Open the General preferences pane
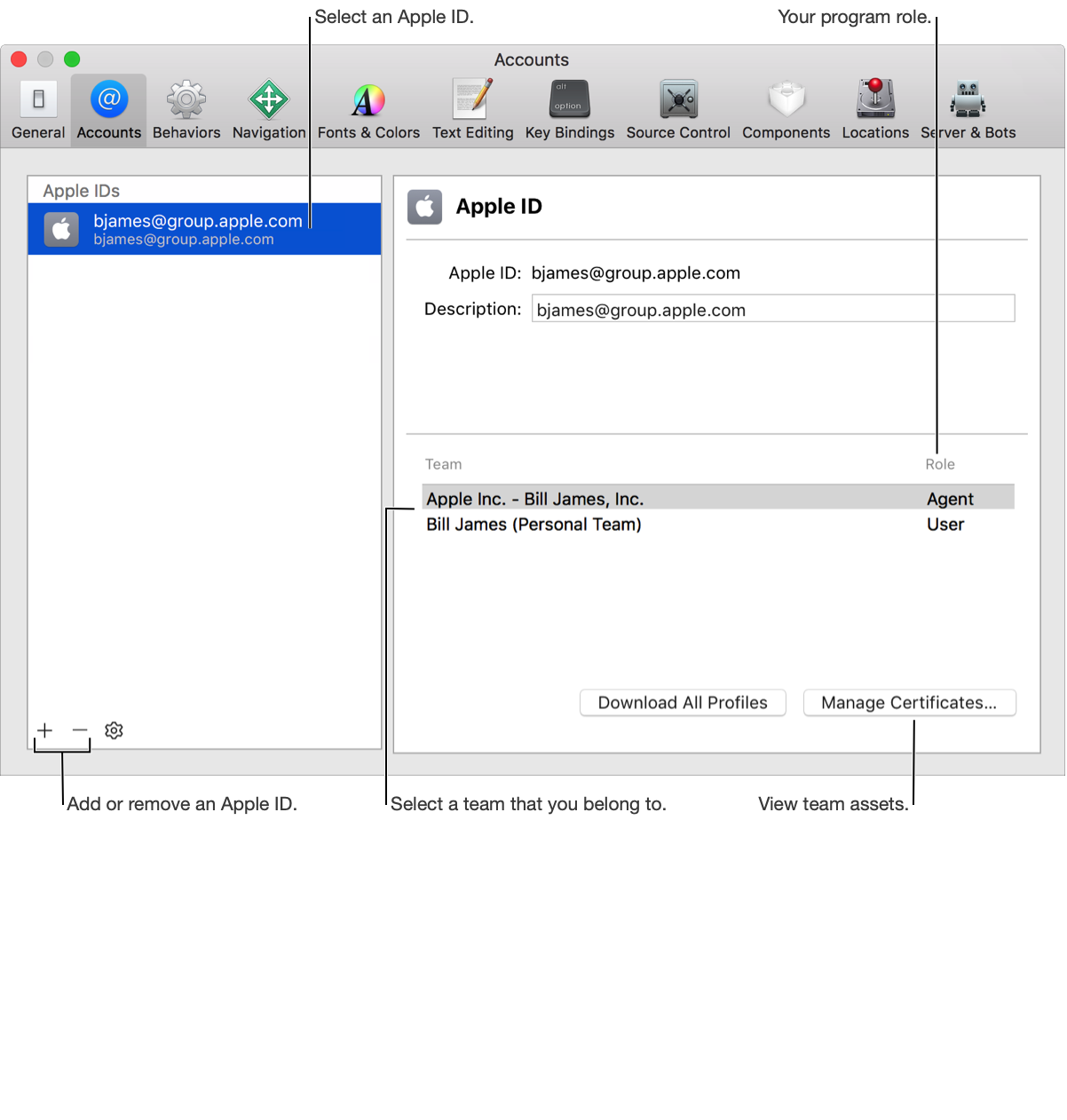The height and width of the screenshot is (1120, 1067). click(38, 110)
